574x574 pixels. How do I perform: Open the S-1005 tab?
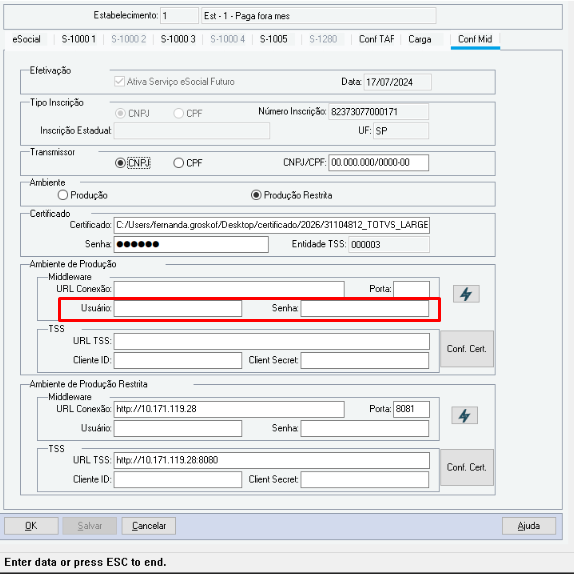(x=273, y=39)
